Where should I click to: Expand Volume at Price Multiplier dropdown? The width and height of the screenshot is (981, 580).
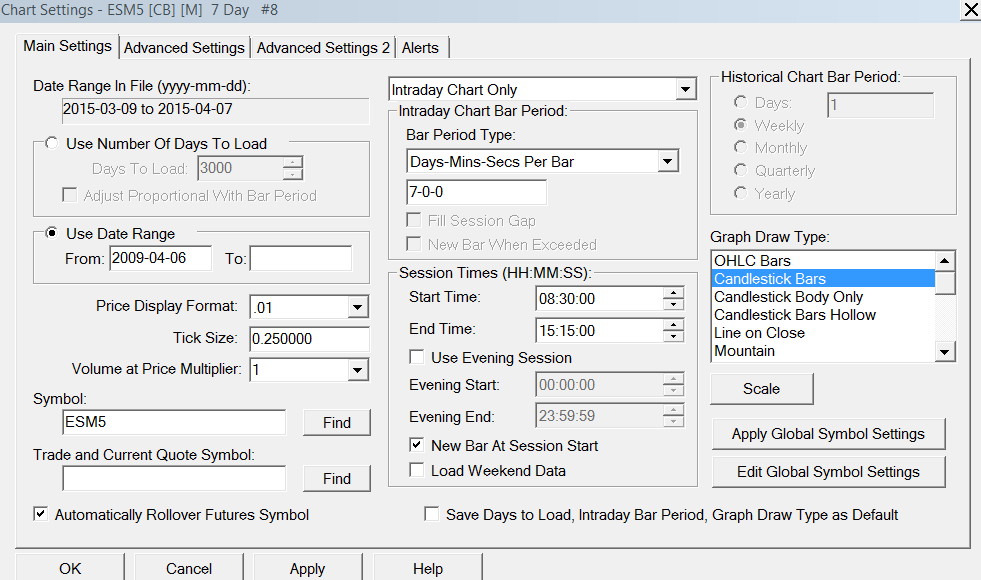(358, 370)
